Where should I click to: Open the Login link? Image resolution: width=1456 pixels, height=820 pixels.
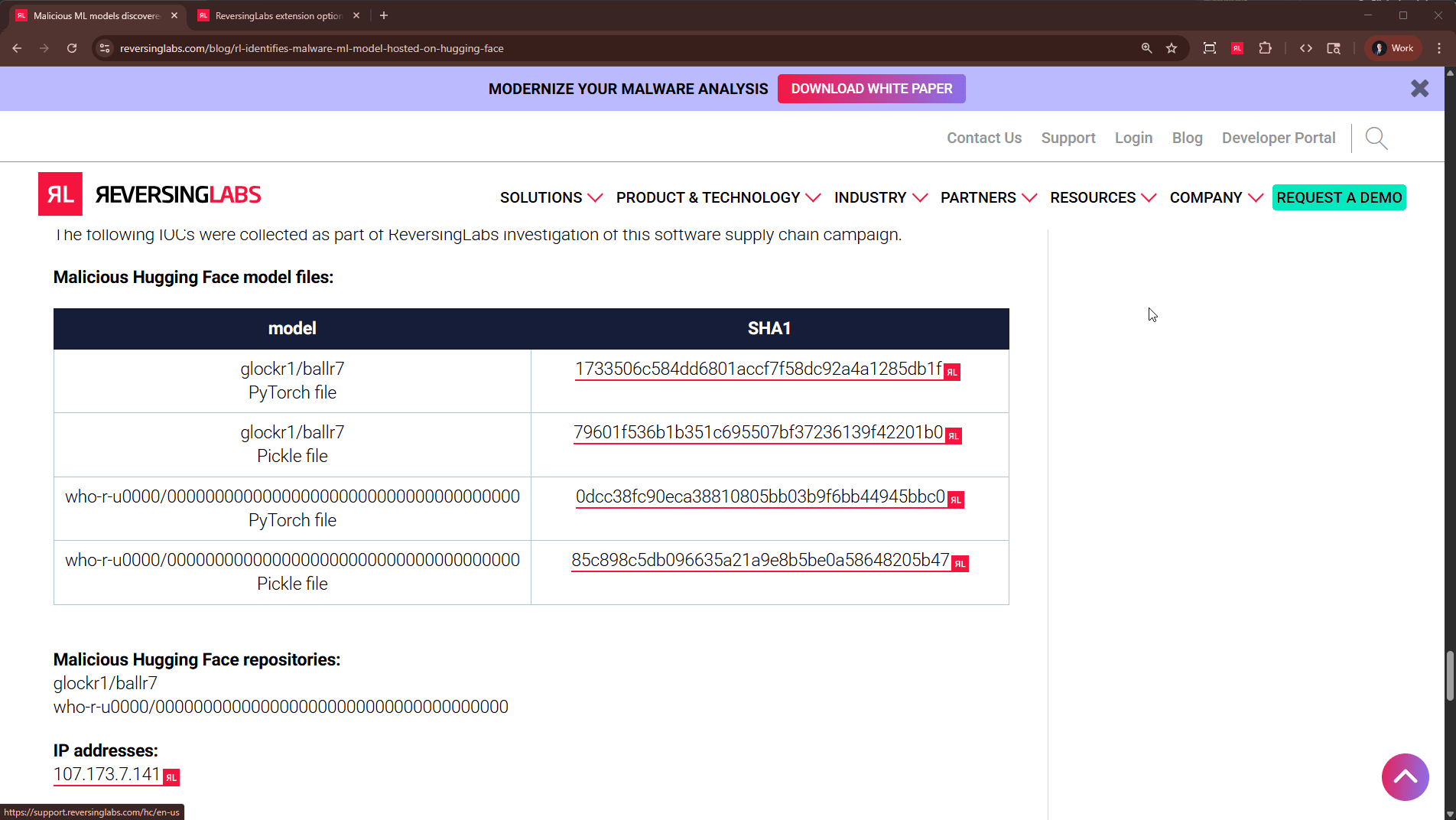[1133, 138]
